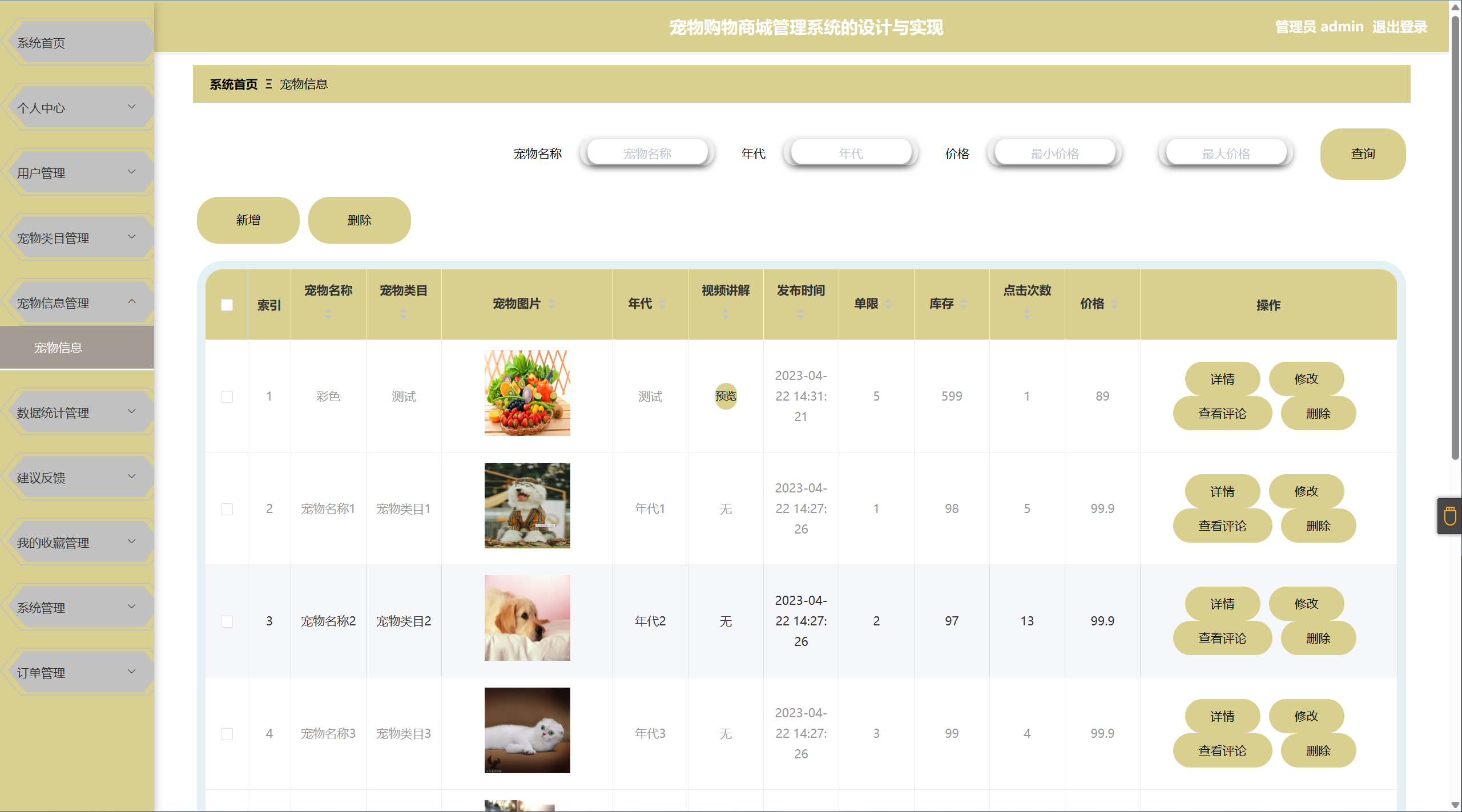The image size is (1462, 812).
Task: Click the 新增 add button
Action: (x=248, y=220)
